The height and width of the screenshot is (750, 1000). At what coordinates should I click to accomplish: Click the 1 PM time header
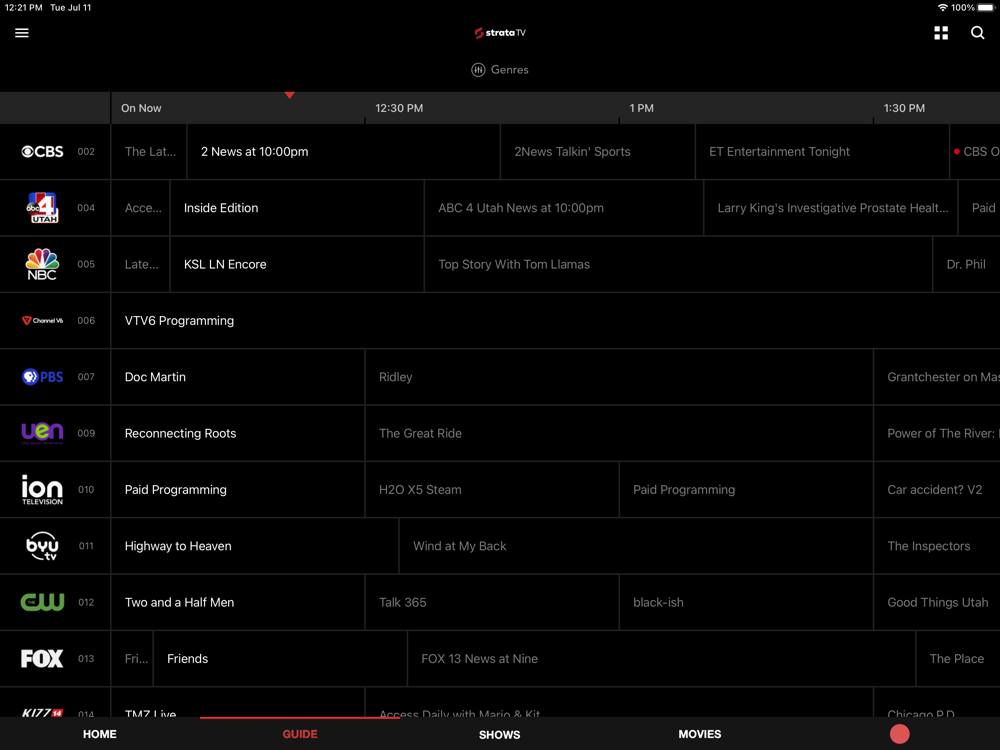pos(641,108)
